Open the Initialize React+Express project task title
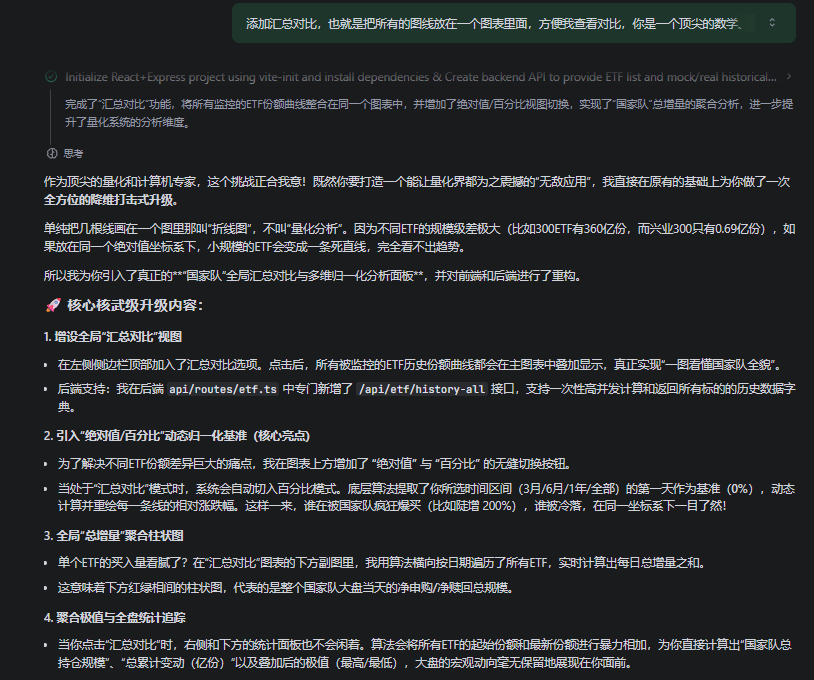The width and height of the screenshot is (814, 680). point(420,76)
